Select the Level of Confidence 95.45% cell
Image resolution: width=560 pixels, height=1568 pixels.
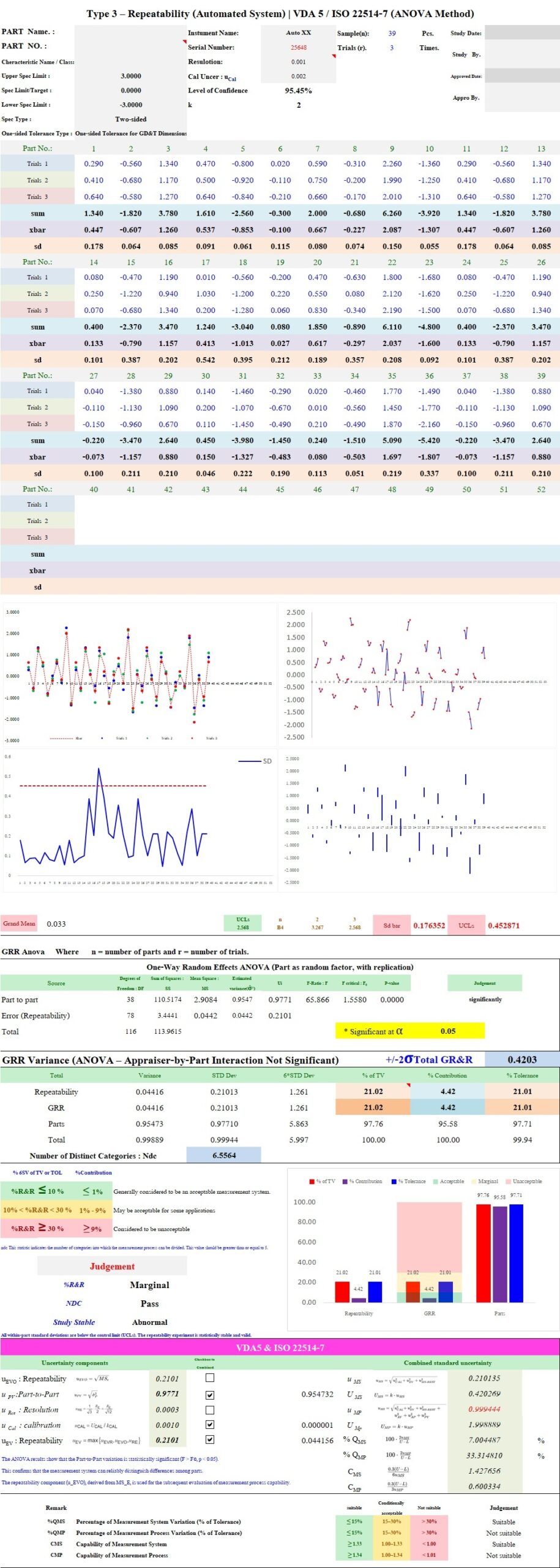[298, 91]
